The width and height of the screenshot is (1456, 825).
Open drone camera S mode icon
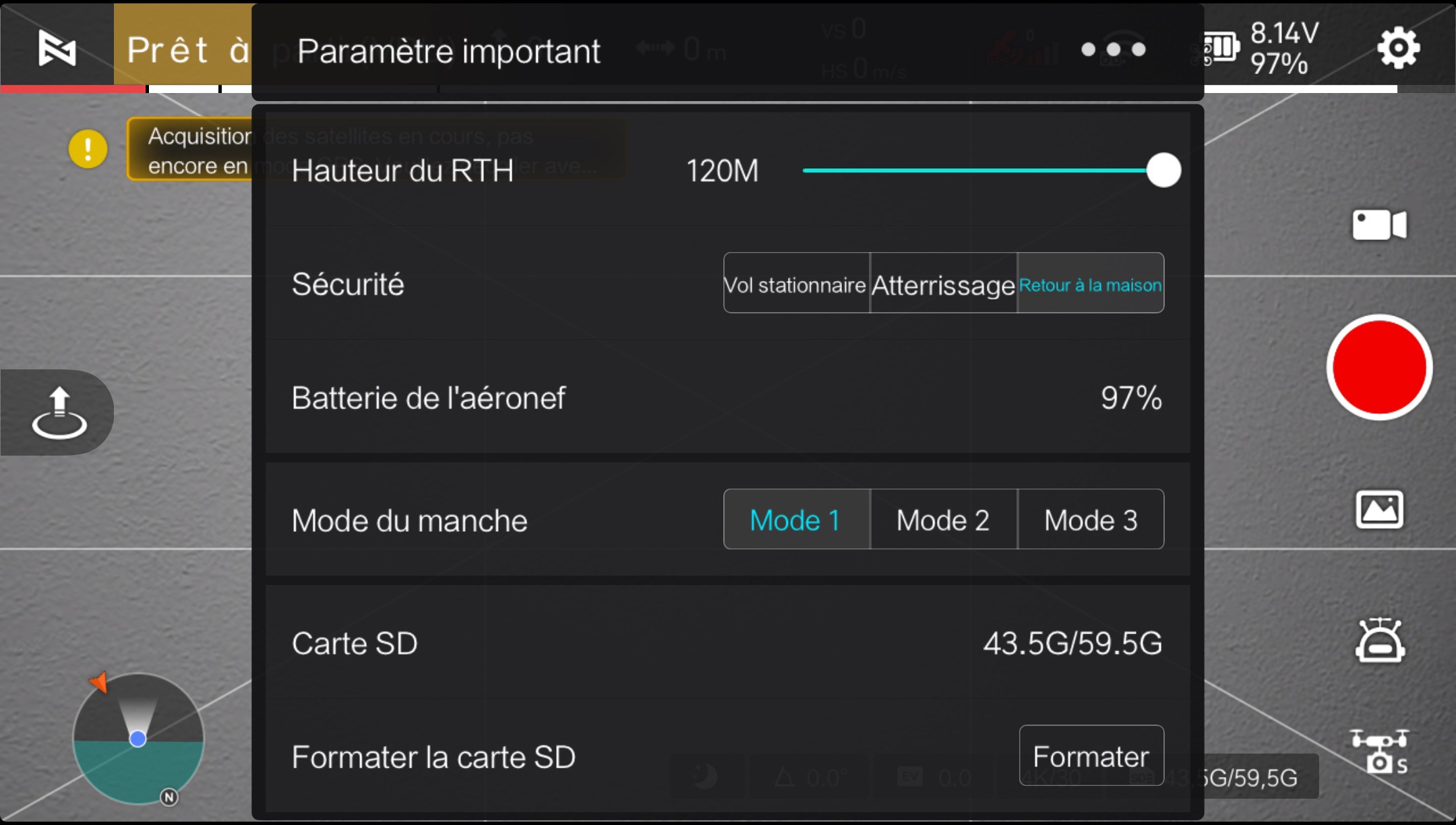(x=1380, y=752)
